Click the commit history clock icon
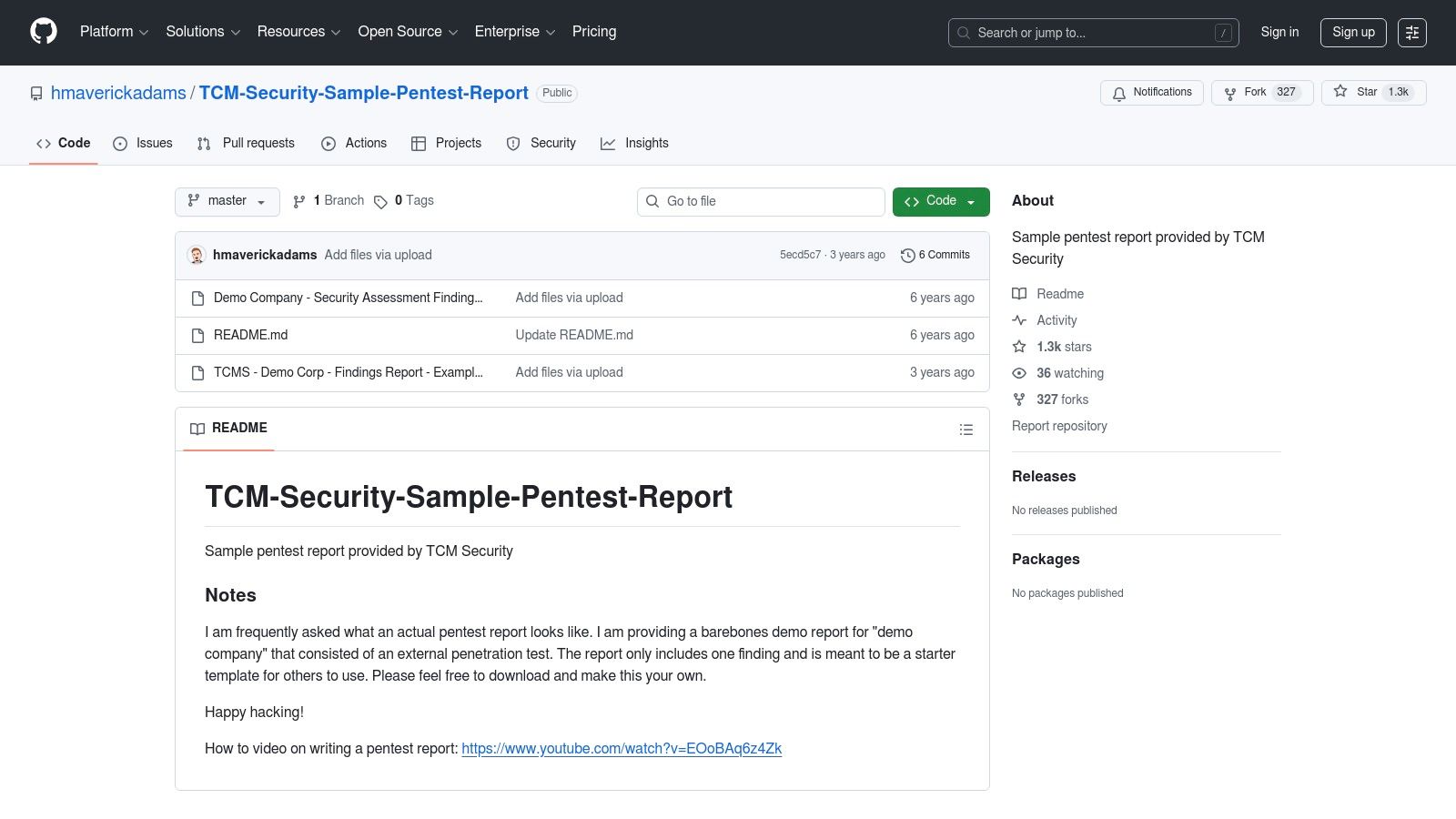Screen dimensions: 1456x819 (907, 255)
